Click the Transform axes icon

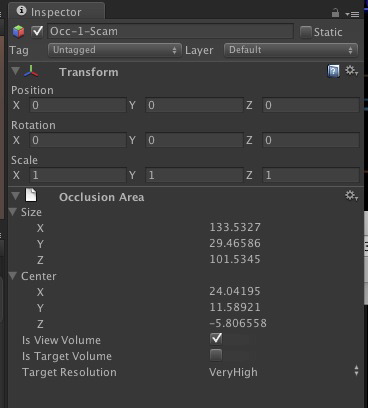click(x=31, y=71)
